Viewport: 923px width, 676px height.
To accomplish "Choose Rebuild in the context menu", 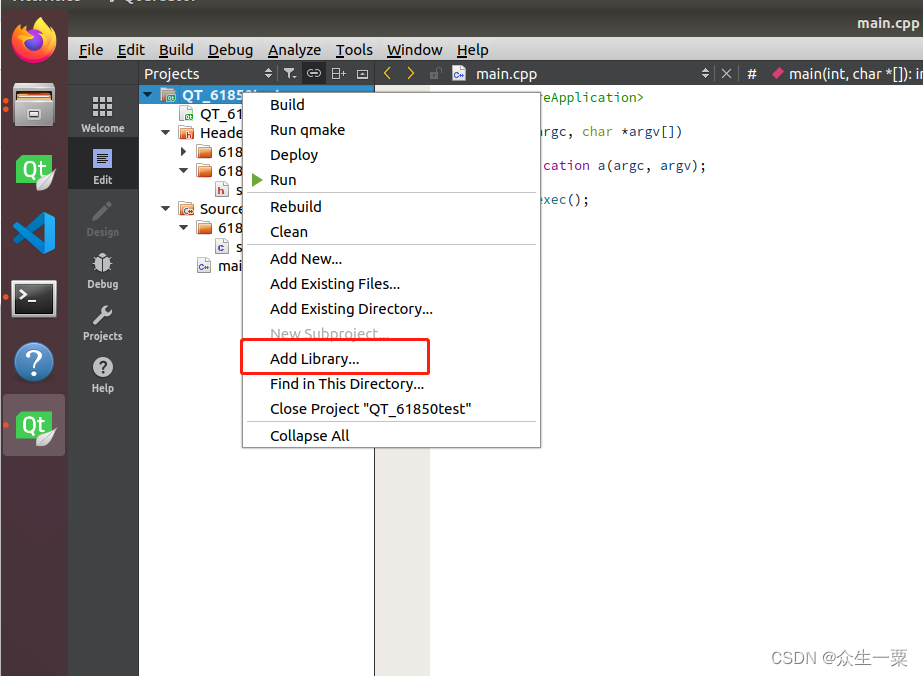I will tap(391, 207).
